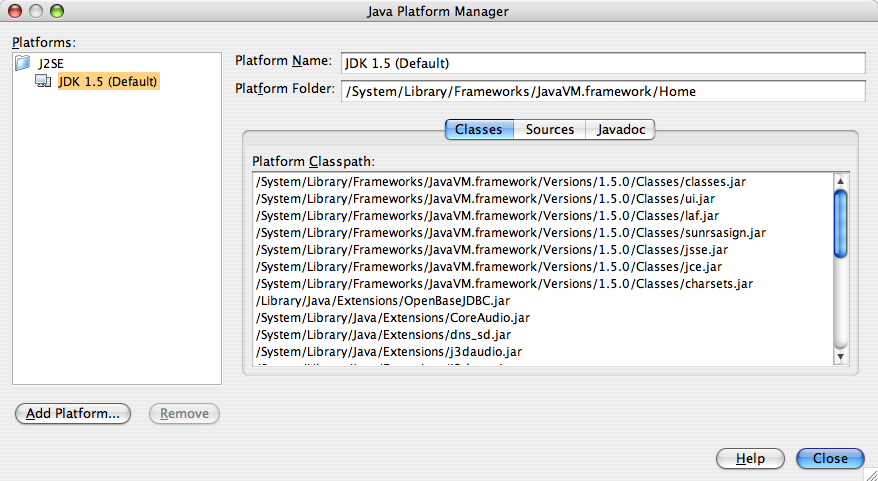Click the red window close button
This screenshot has width=878, height=481.
tap(15, 11)
